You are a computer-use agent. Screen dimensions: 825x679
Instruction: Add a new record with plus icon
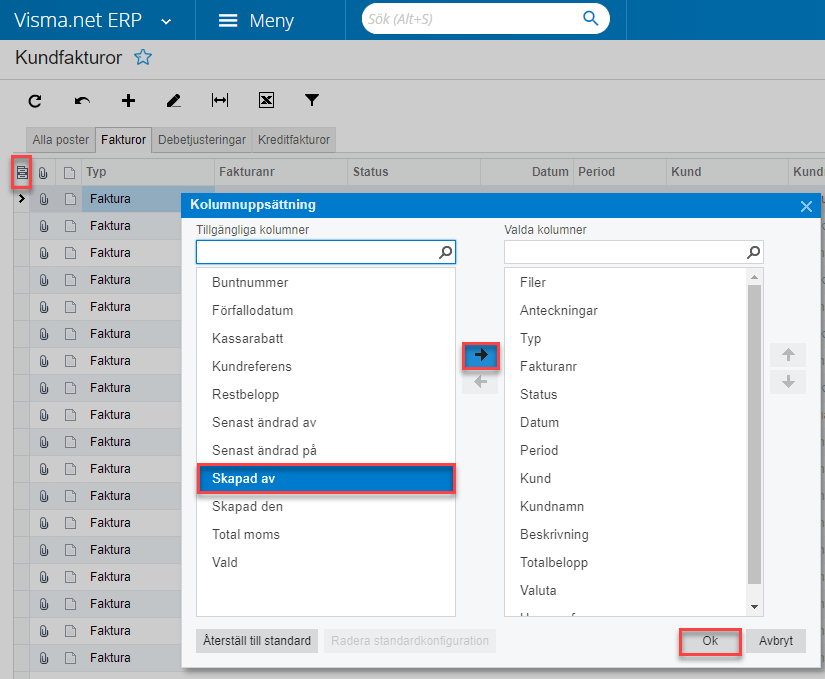[x=128, y=100]
